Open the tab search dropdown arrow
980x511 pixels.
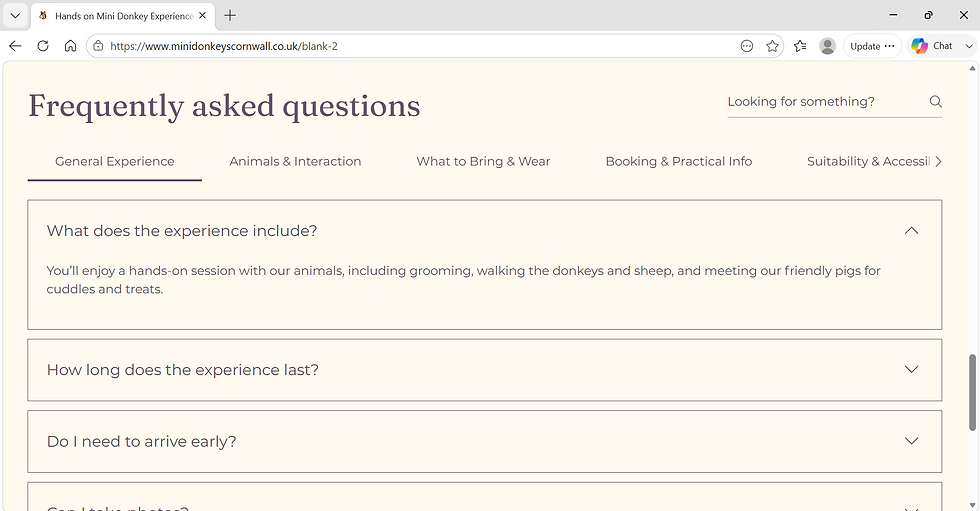[15, 16]
